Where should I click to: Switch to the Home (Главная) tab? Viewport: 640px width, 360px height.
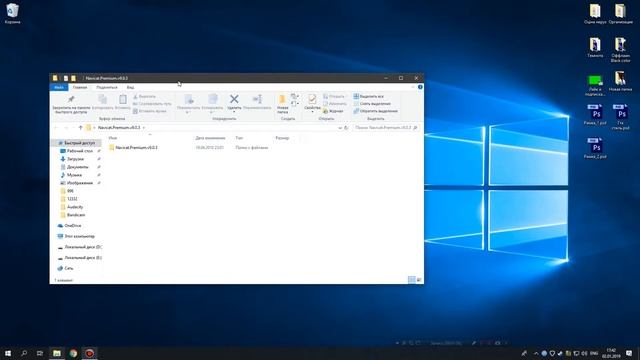[80, 87]
